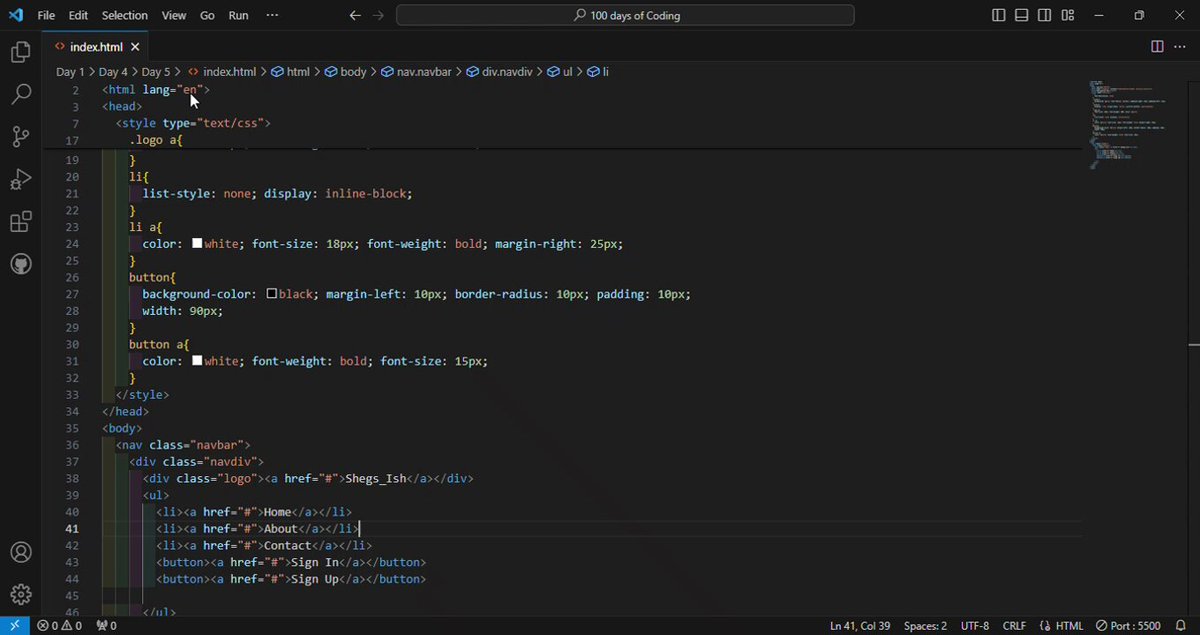Open the Manage gear icon
Viewport: 1200px width, 635px height.
pyautogui.click(x=20, y=595)
